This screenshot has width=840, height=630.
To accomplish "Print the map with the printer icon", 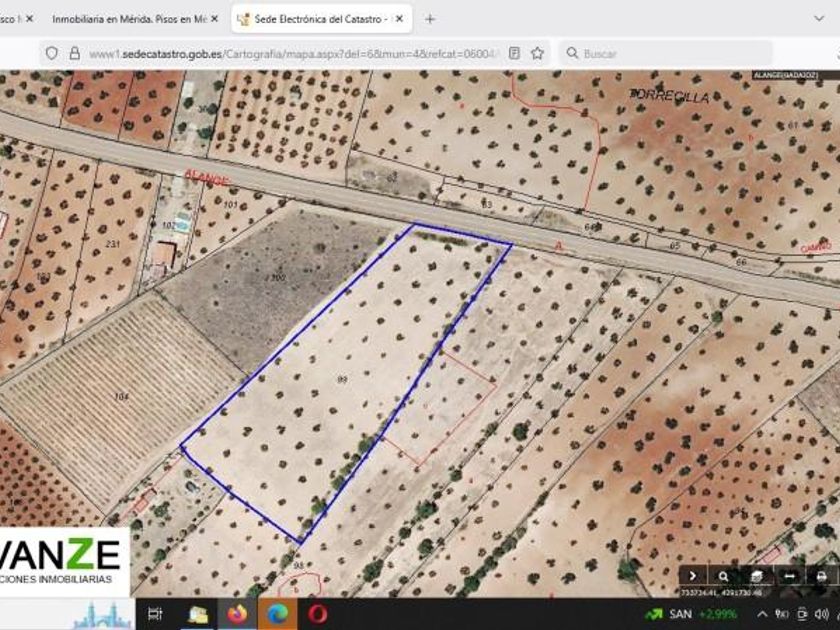I will click(x=821, y=576).
